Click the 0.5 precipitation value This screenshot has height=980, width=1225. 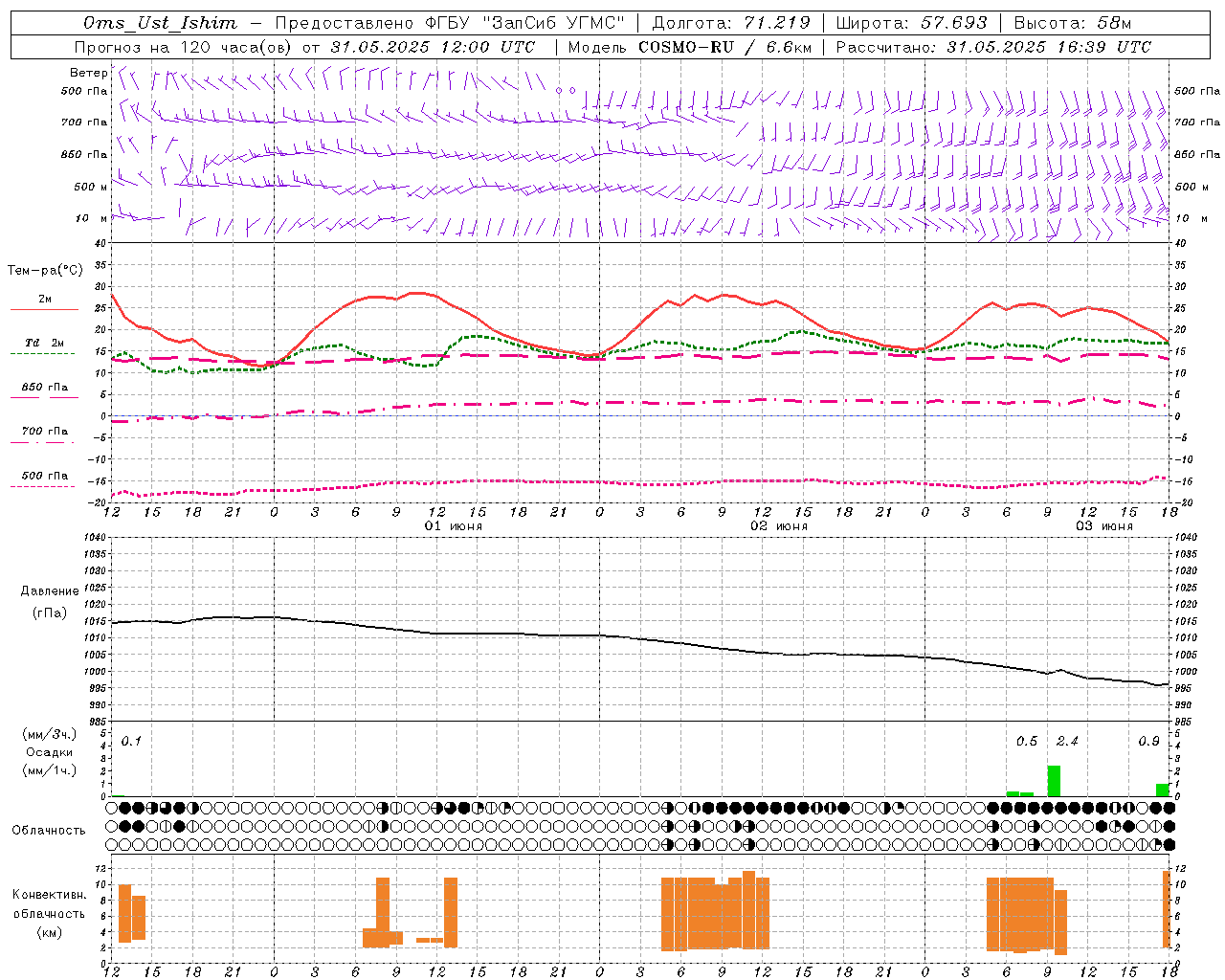click(x=1027, y=741)
